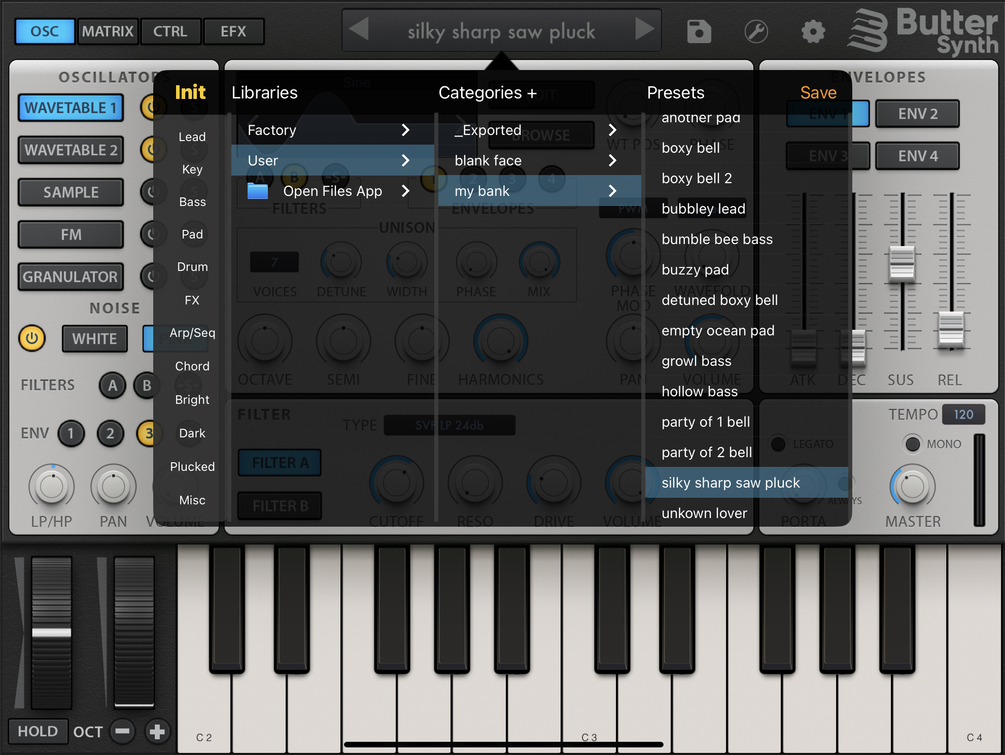Image resolution: width=1005 pixels, height=755 pixels.
Task: Expand the Open Files App chevron
Action: [405, 191]
